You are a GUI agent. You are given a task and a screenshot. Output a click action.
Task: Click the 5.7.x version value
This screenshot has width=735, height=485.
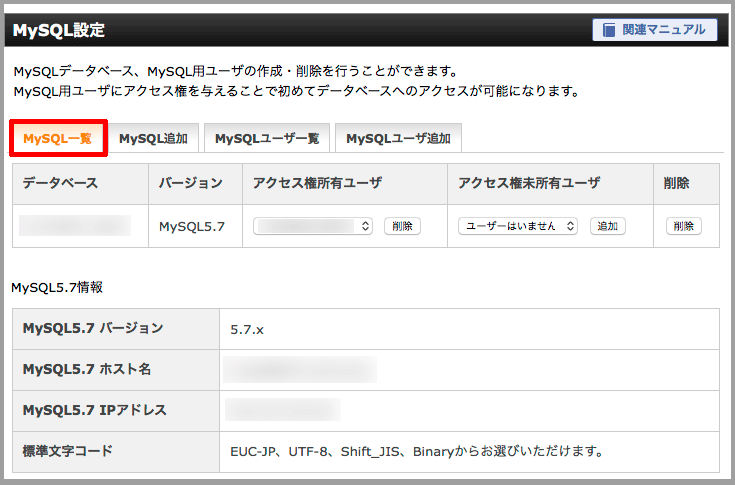coord(247,330)
